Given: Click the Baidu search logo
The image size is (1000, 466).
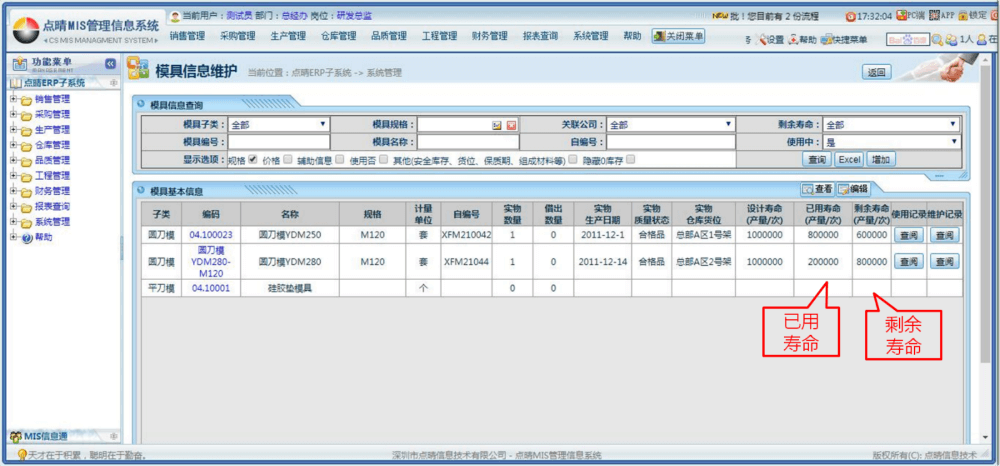Looking at the screenshot, I should 907,40.
